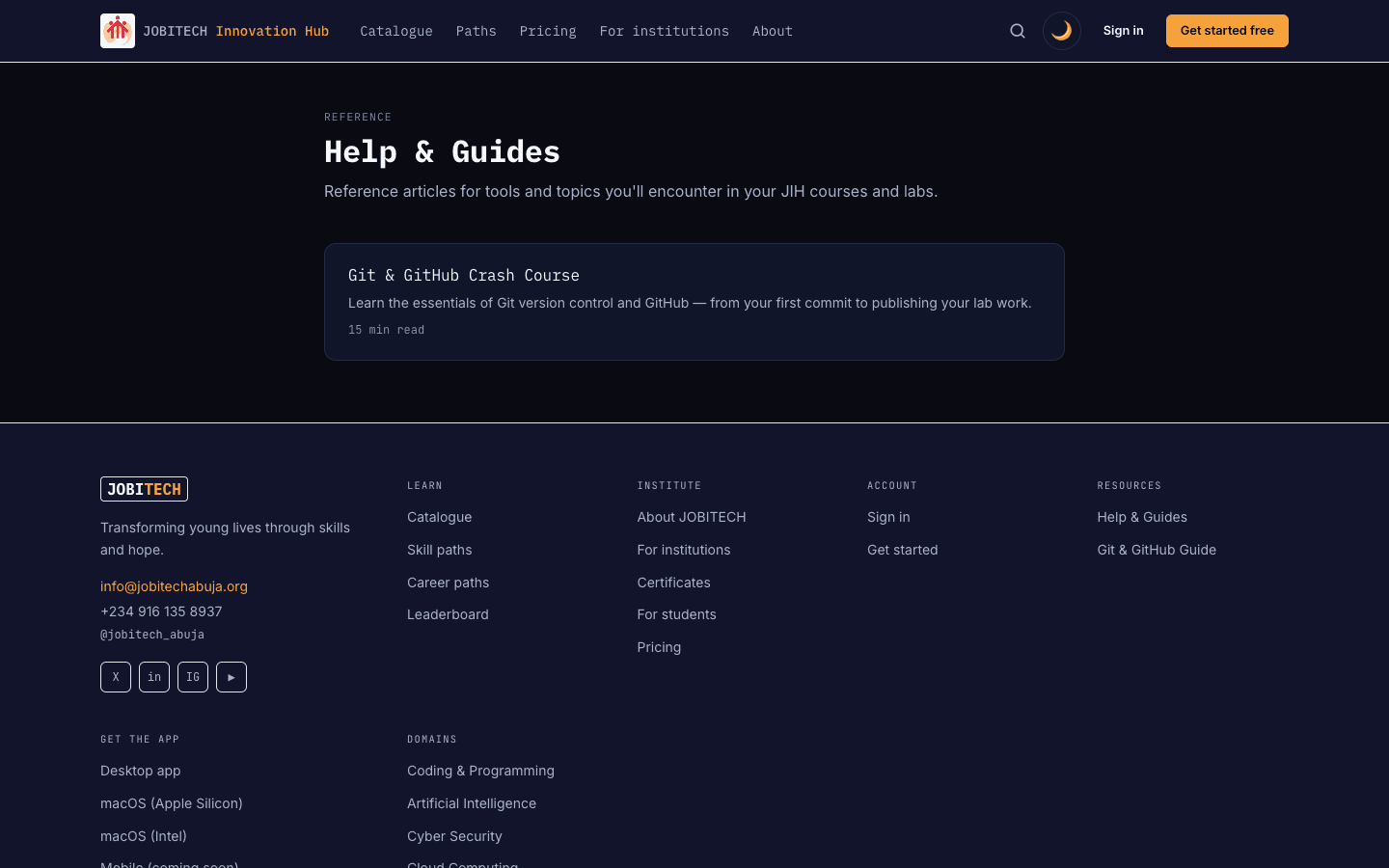Click the Help & Guides page heading

442,151
